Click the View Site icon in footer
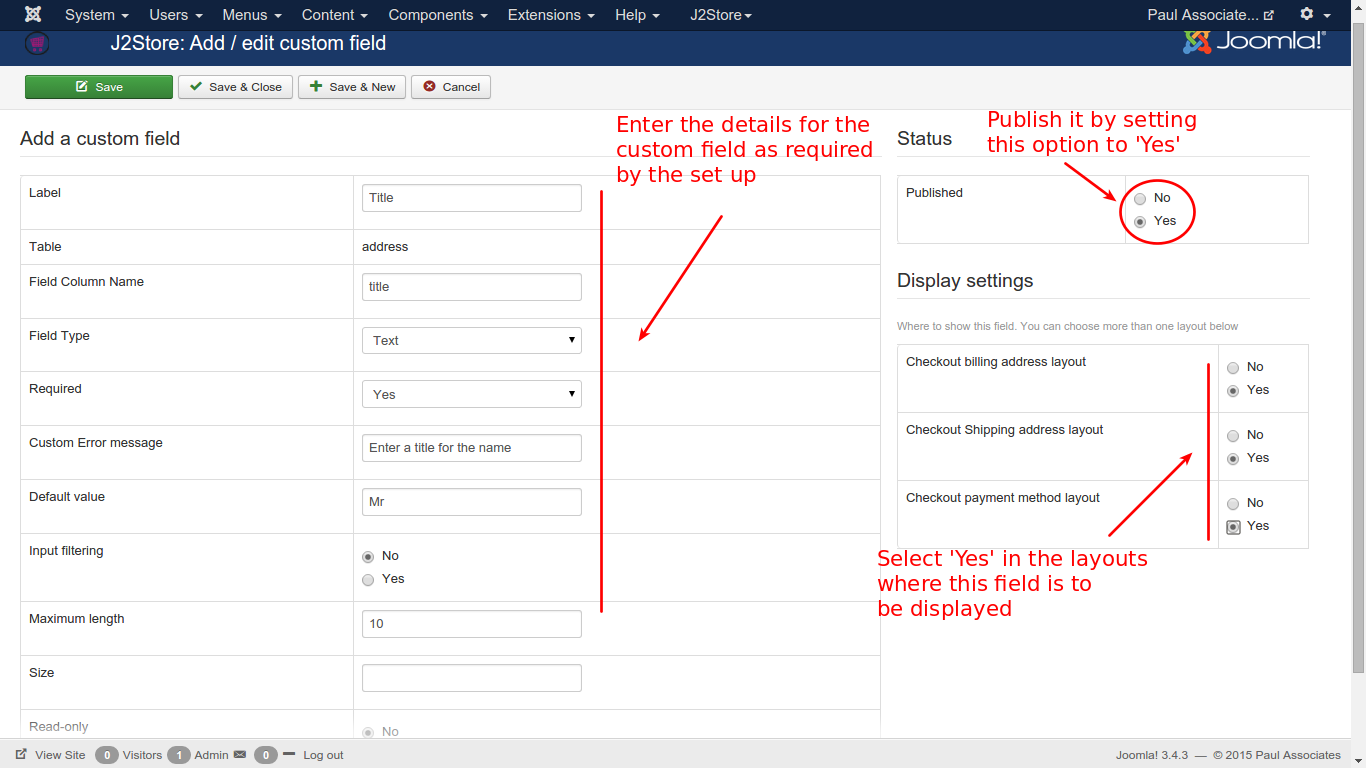 [21, 755]
